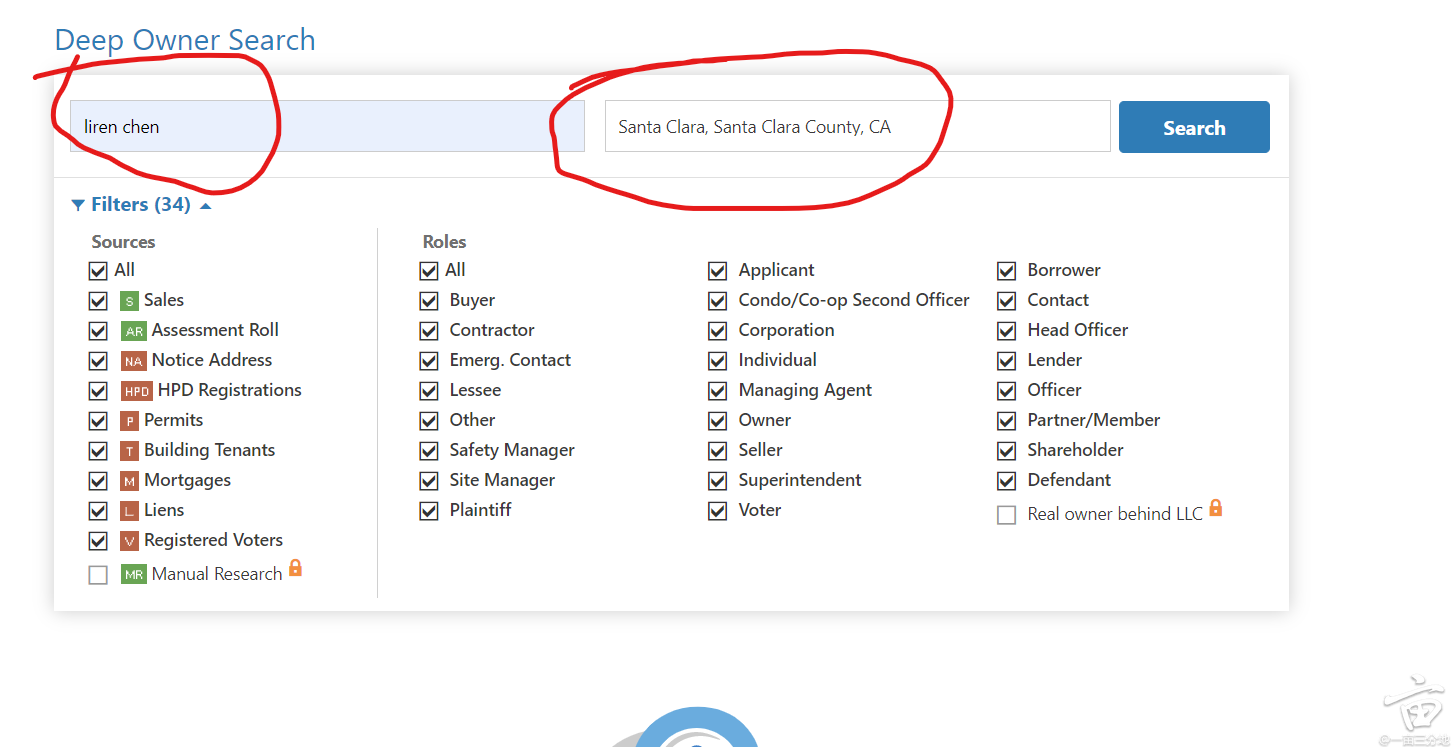Viewport: 1452px width, 747px height.
Task: Toggle the Partner/Member checkbox
Action: pos(1007,421)
